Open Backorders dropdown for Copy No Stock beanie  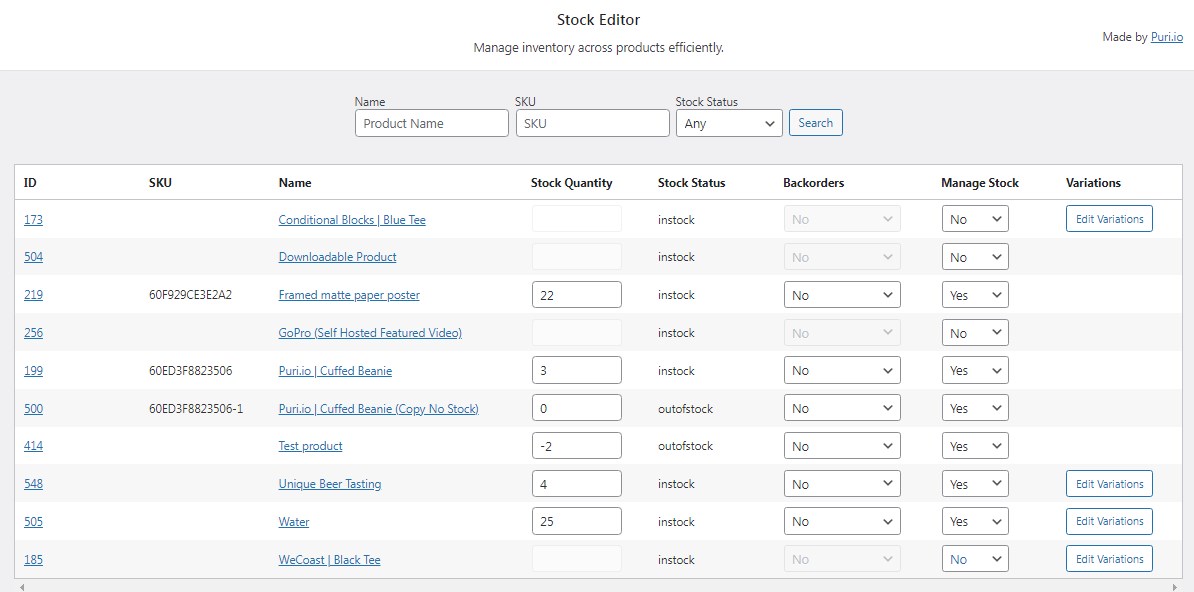pyautogui.click(x=842, y=408)
